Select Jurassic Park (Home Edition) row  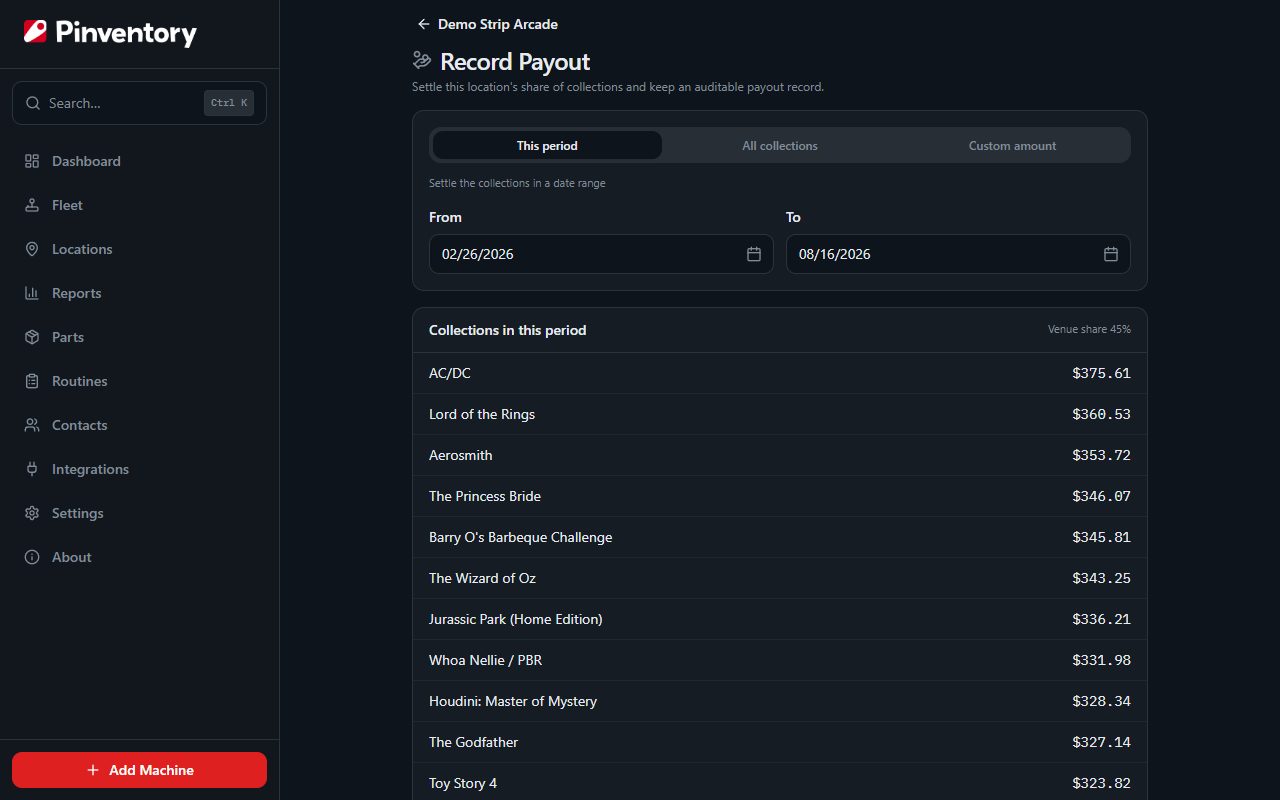[780, 619]
